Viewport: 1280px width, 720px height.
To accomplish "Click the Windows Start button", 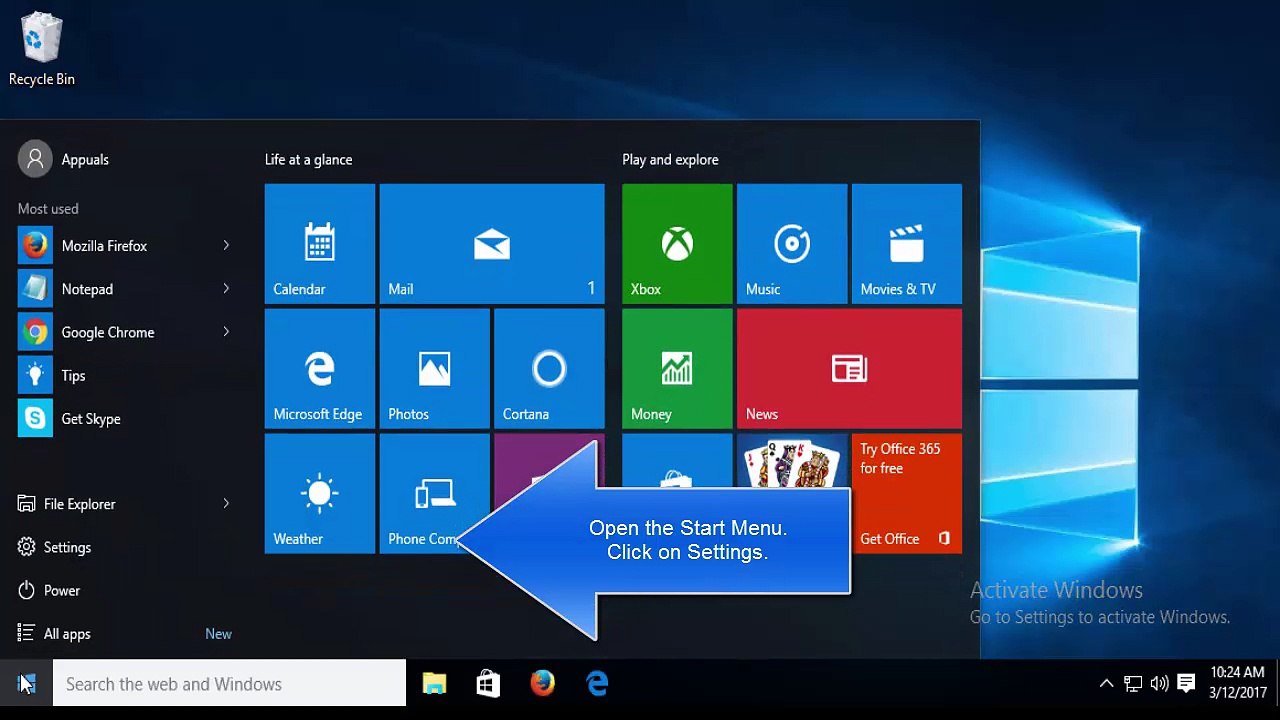I will [x=26, y=684].
